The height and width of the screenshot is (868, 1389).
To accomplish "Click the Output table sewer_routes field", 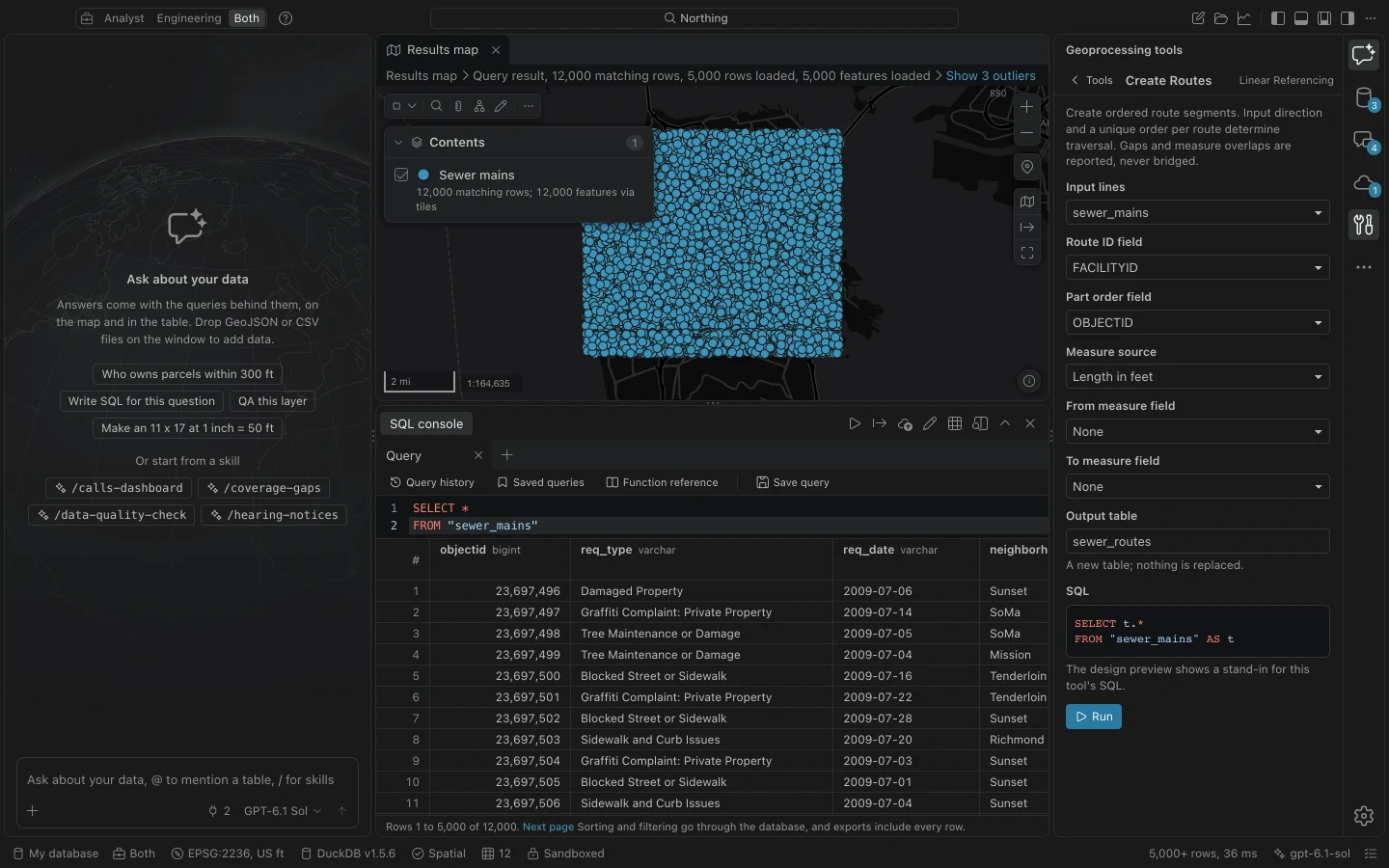I will pyautogui.click(x=1197, y=542).
